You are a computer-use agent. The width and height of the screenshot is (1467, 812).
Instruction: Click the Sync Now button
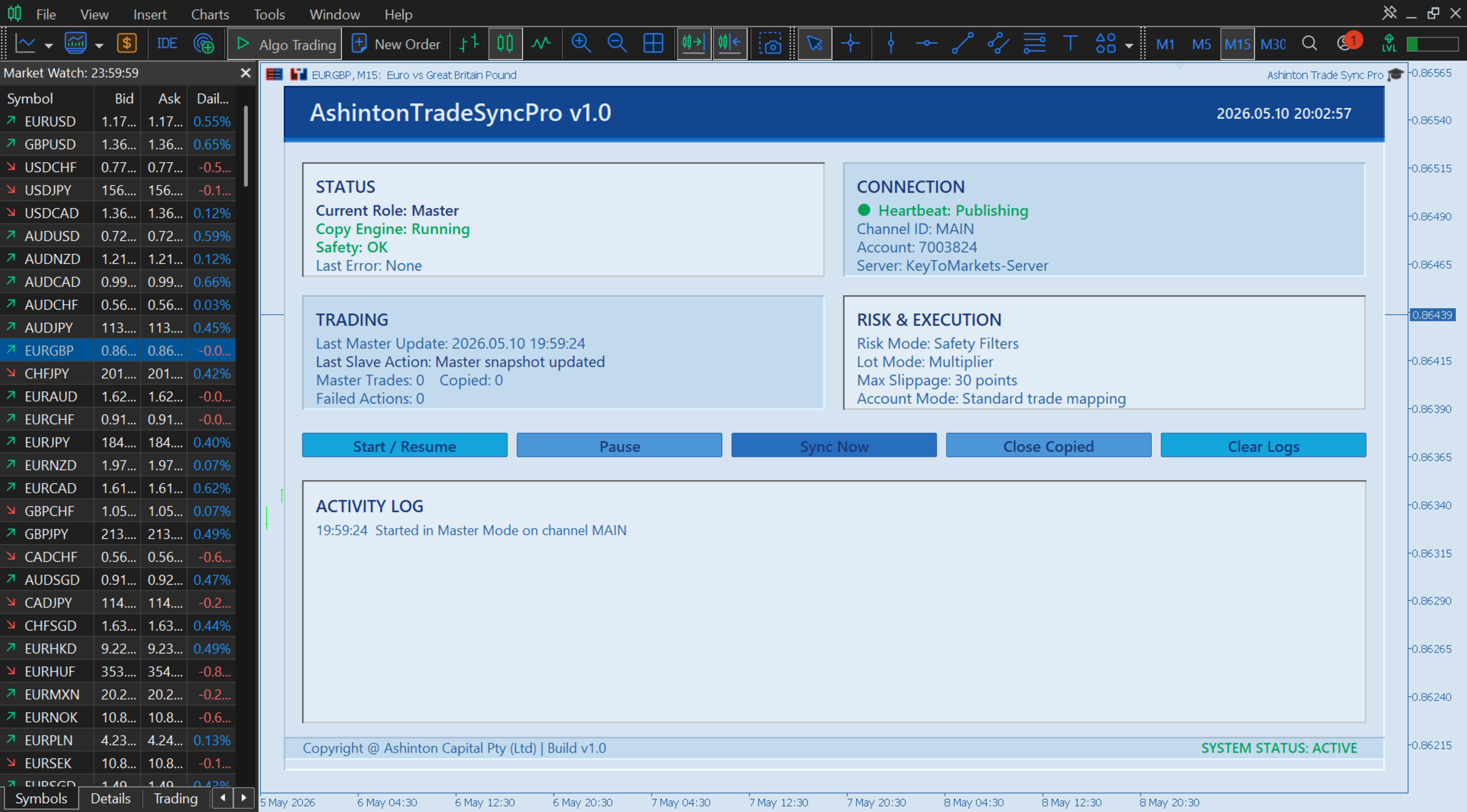click(x=834, y=446)
